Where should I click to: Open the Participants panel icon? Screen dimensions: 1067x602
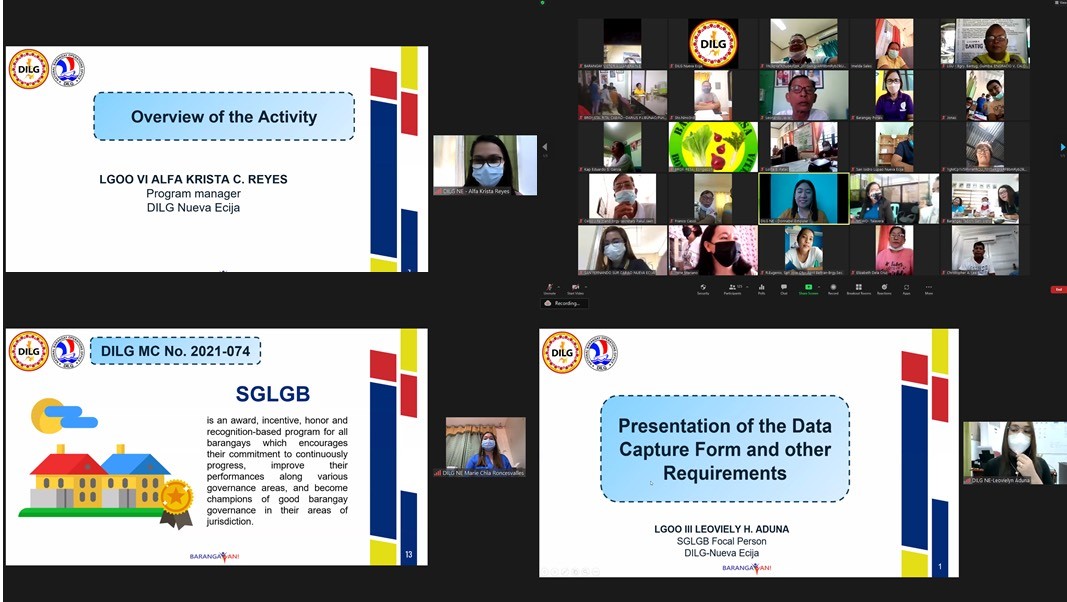[x=732, y=288]
